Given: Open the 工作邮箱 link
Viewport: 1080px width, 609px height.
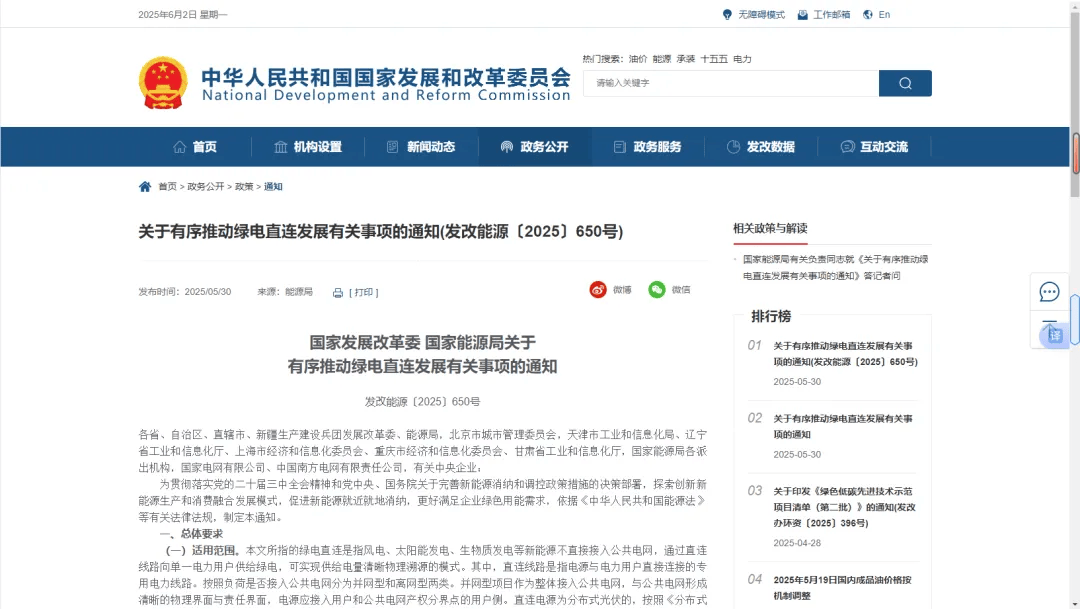Looking at the screenshot, I should point(832,14).
